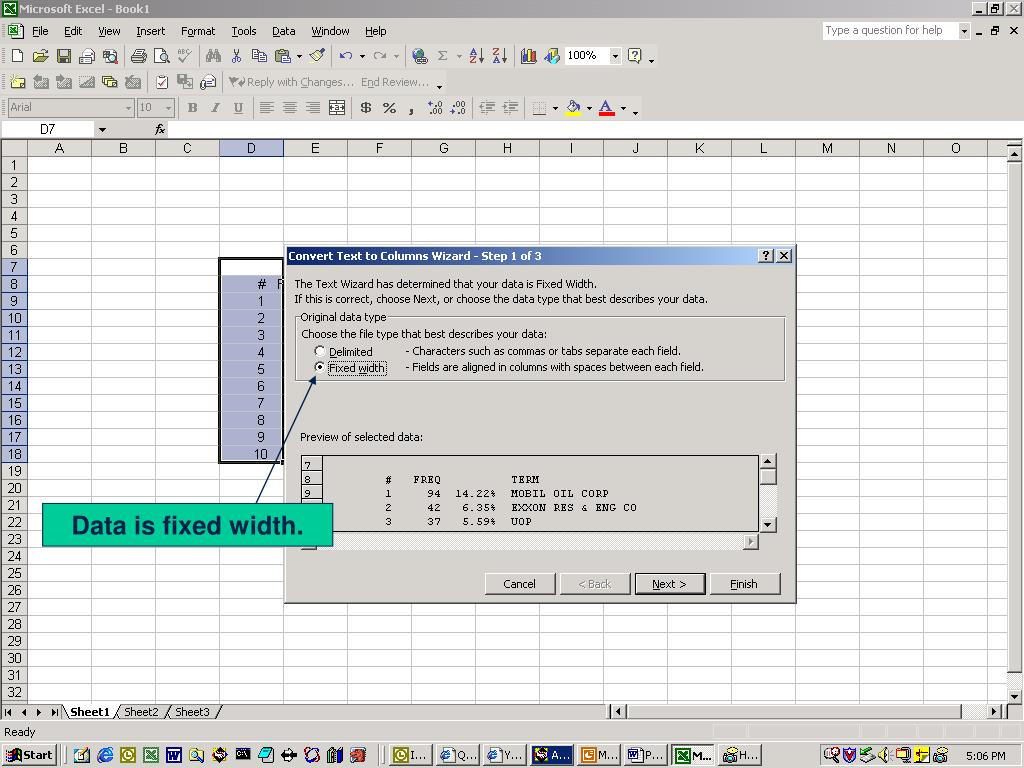Click the Open file folder icon
Screen dimensions: 1024x768
(40, 56)
